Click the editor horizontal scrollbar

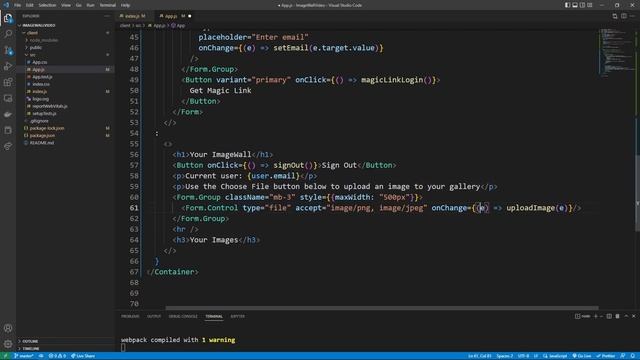tap(382, 308)
